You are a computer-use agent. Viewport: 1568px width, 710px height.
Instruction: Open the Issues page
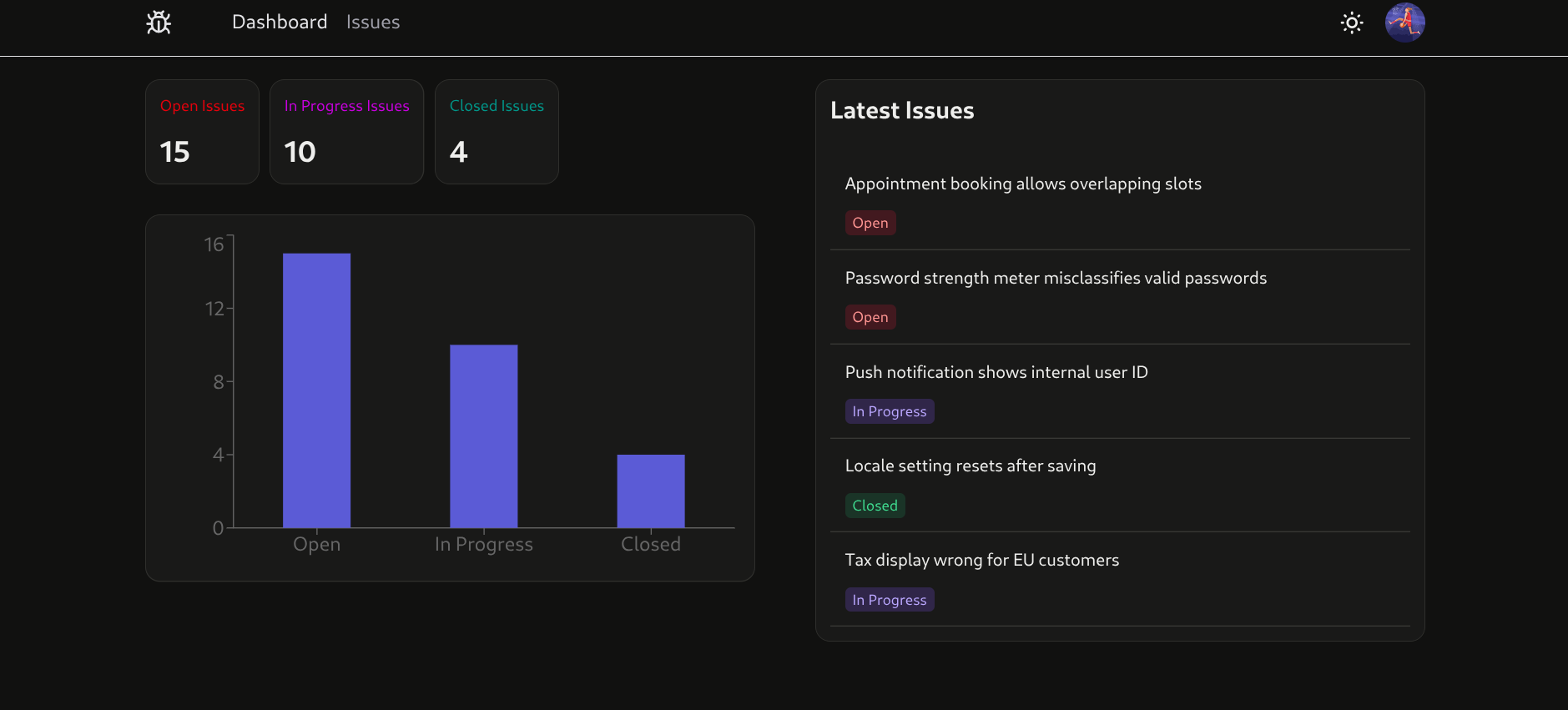tap(373, 23)
